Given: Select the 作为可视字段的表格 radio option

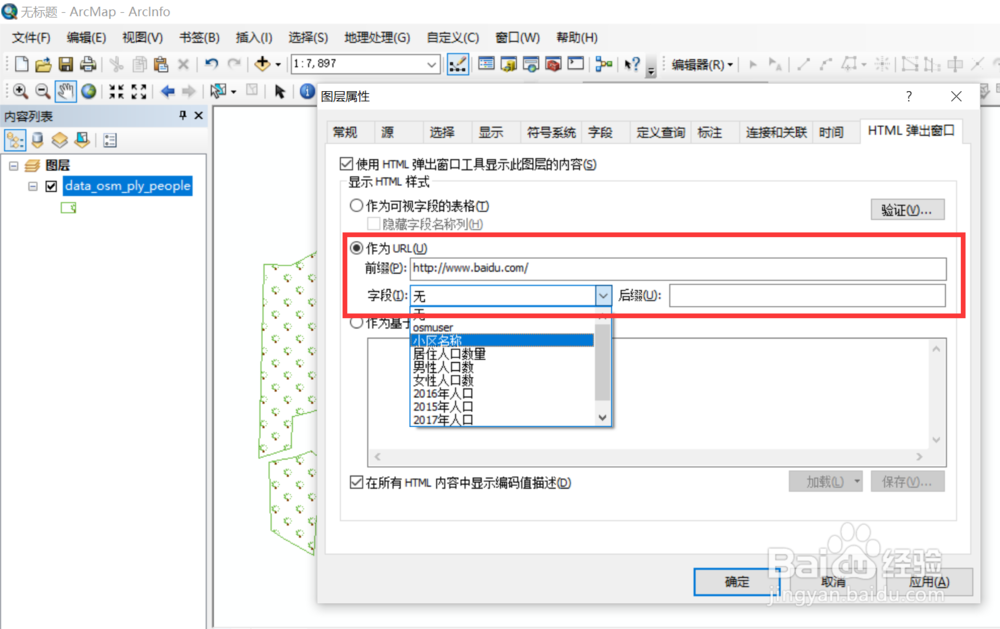Looking at the screenshot, I should click(x=357, y=205).
